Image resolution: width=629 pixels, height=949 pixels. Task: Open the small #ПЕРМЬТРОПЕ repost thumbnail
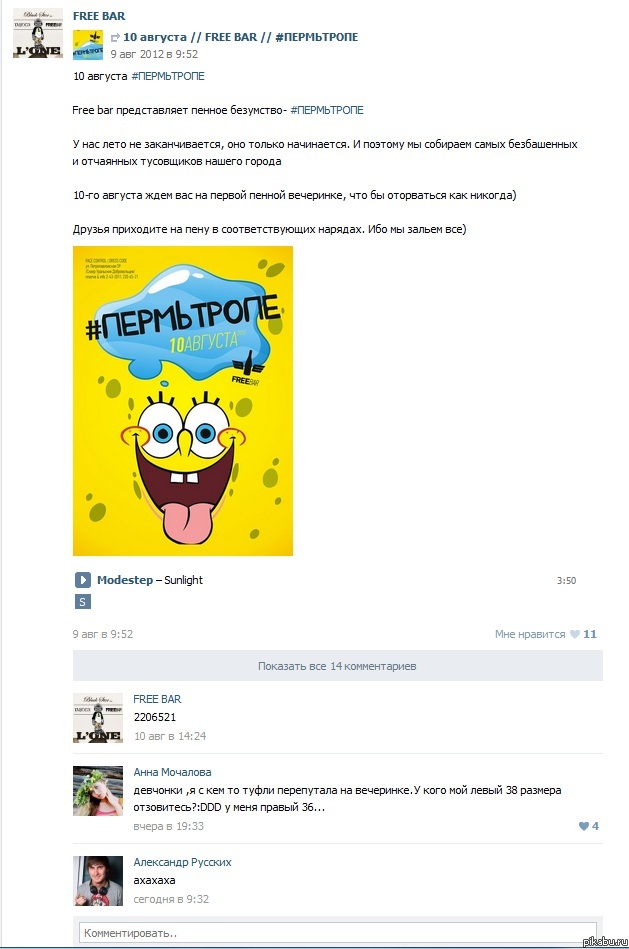coord(88,45)
